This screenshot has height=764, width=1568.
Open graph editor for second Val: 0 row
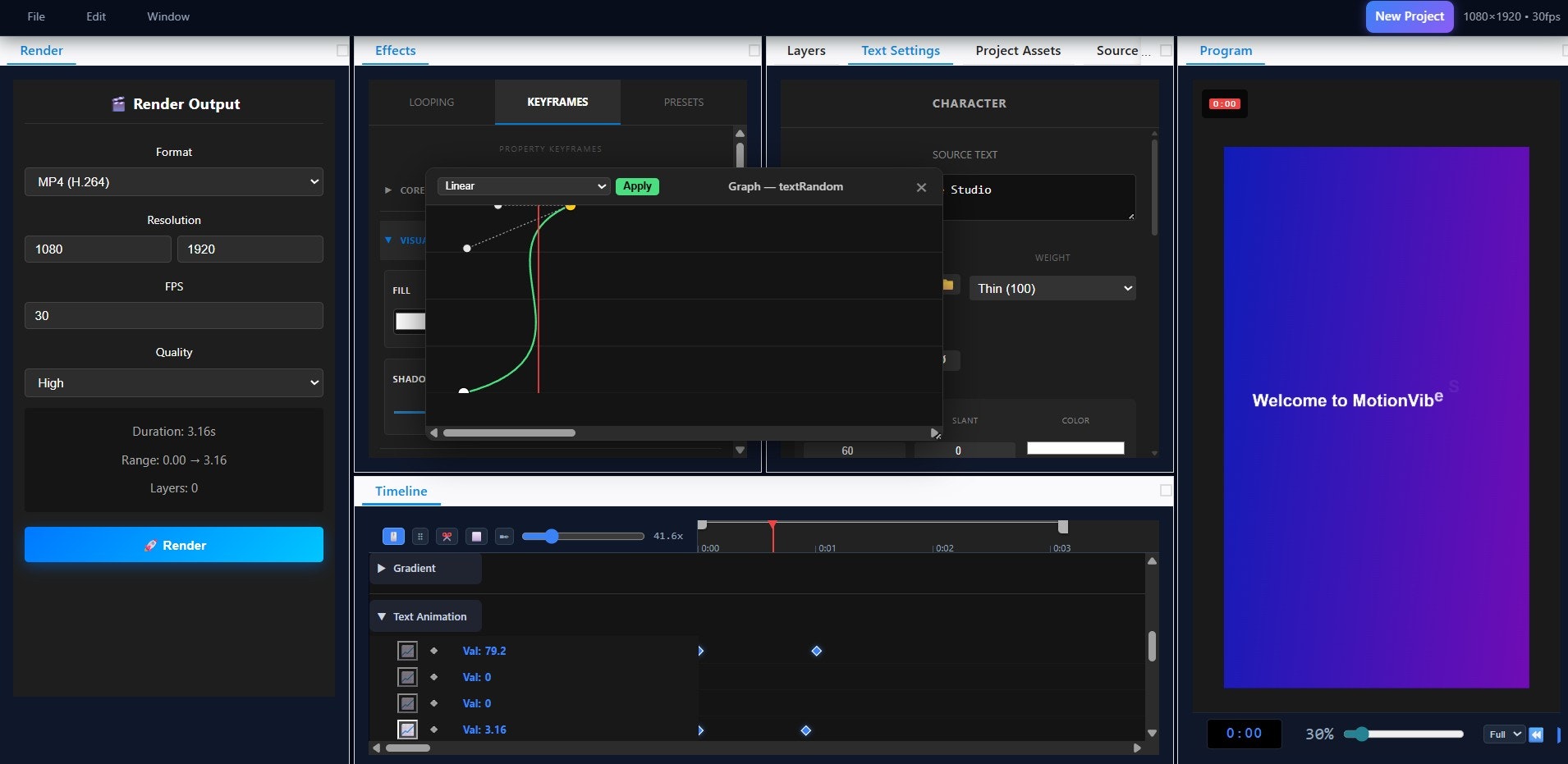coord(407,703)
